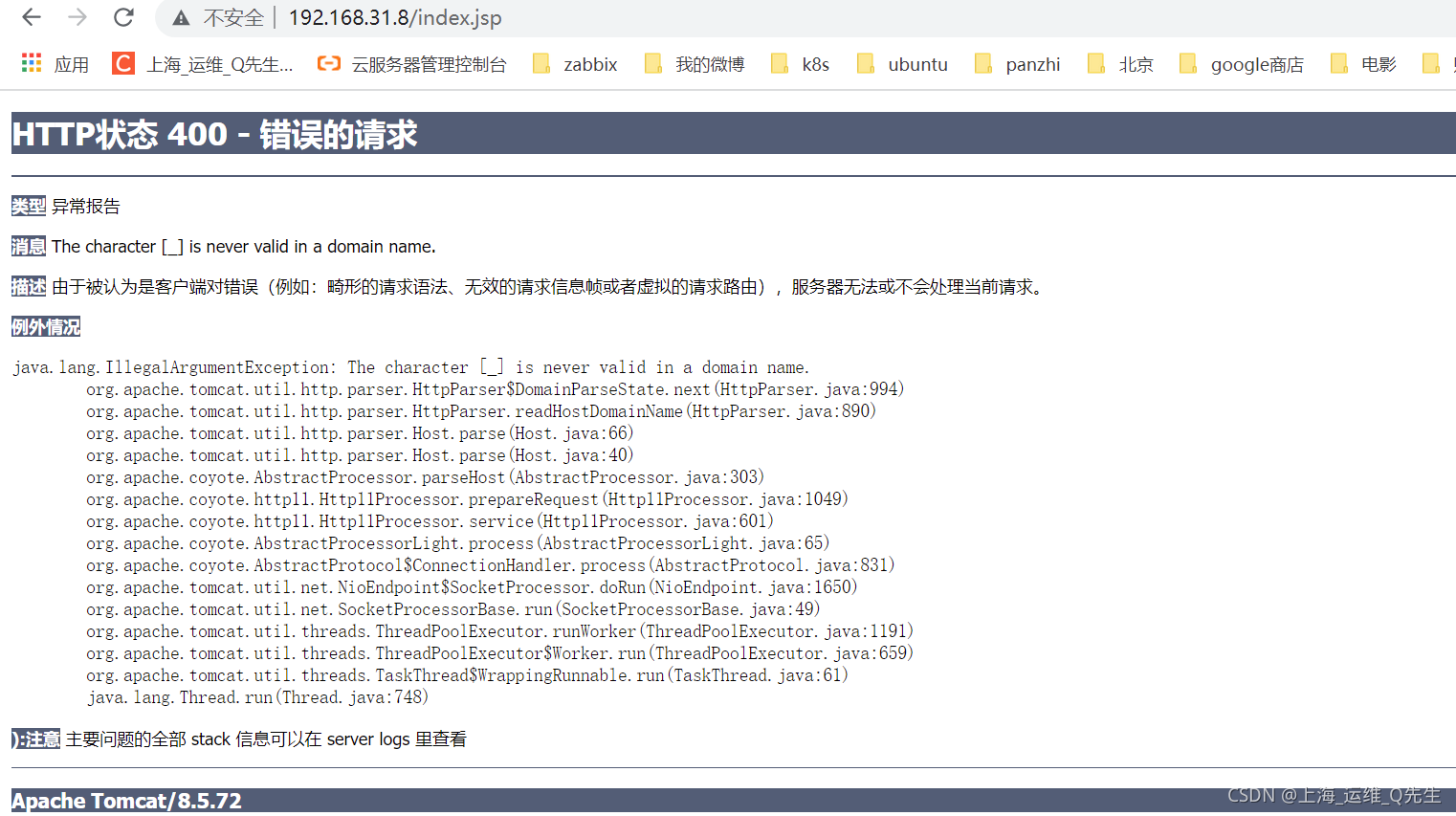
Task: Open the cloud server console bookmark icon
Action: [329, 63]
